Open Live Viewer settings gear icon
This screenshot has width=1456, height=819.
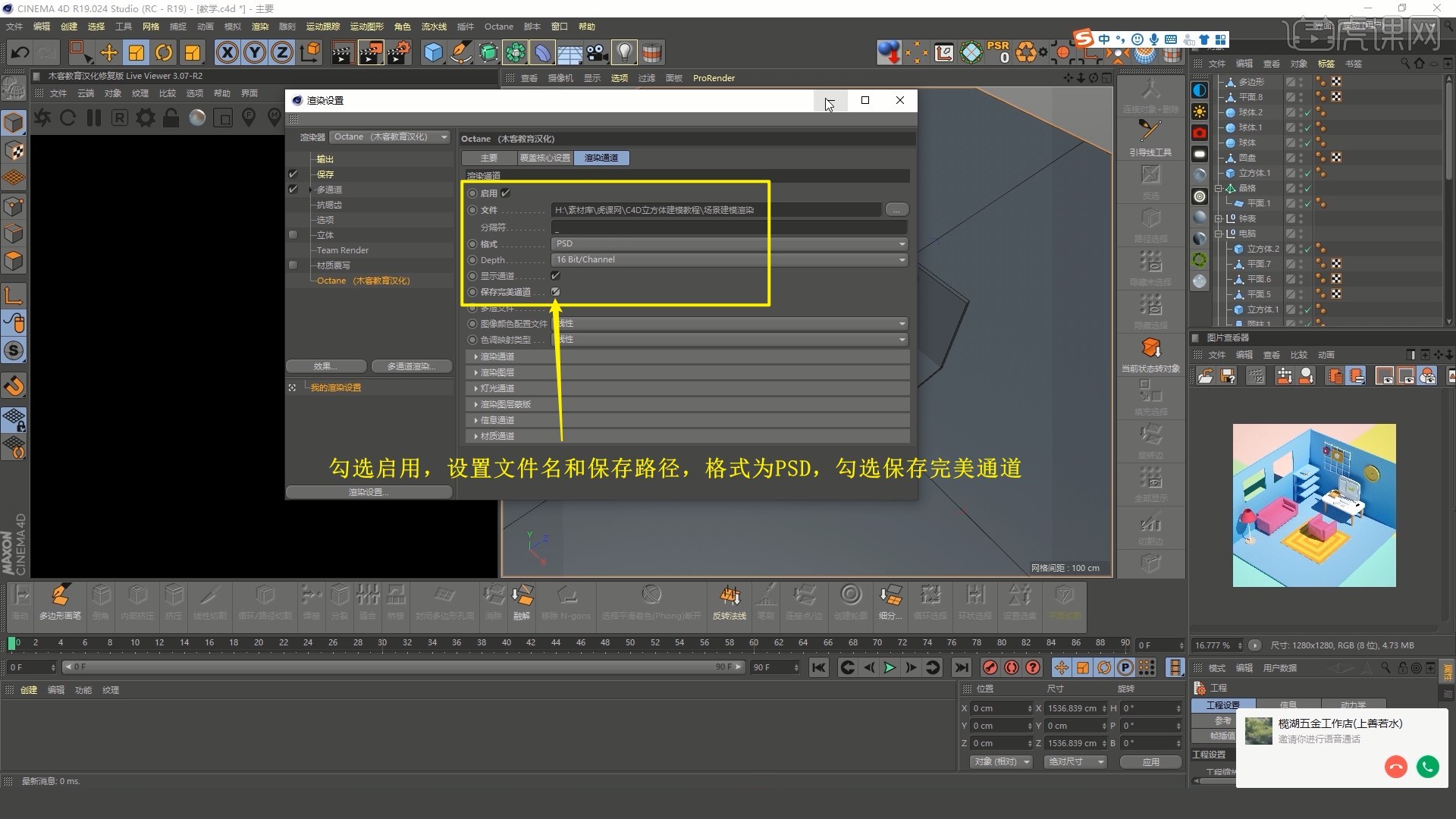pos(145,118)
